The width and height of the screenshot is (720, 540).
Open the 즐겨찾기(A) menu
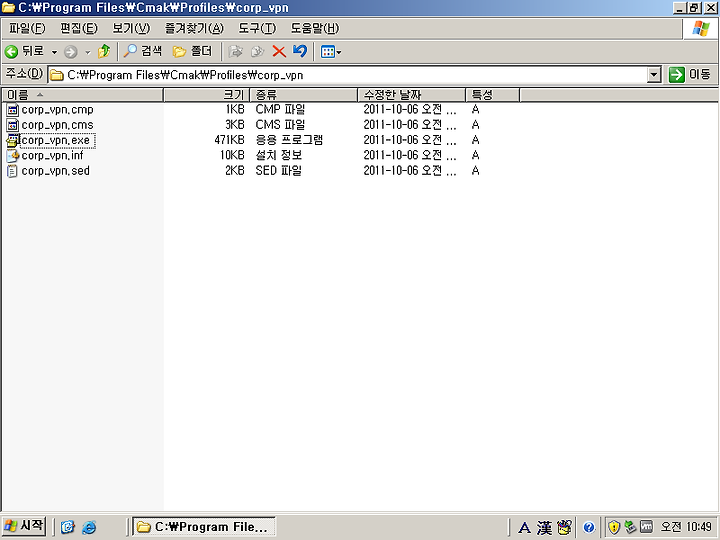[194, 28]
